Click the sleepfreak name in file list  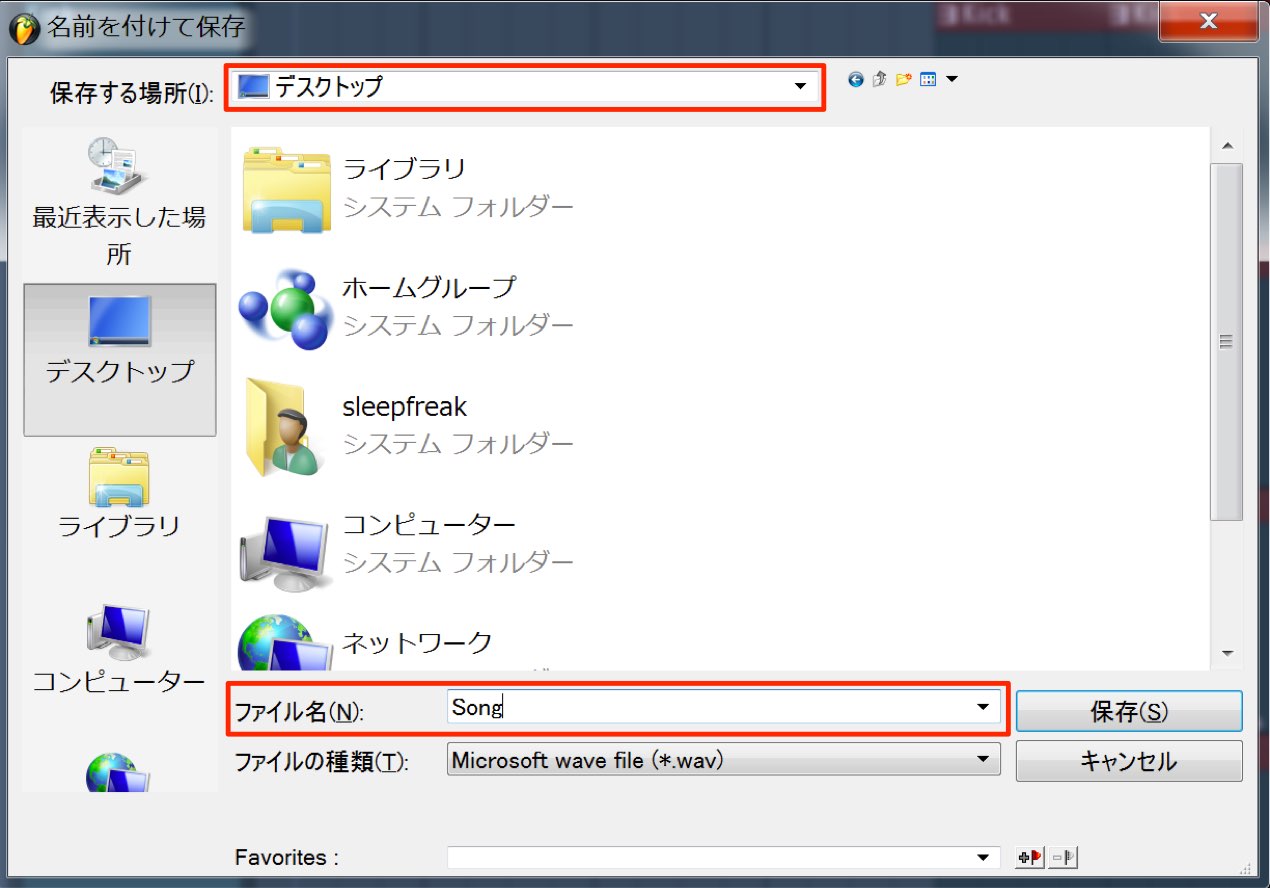(x=404, y=407)
